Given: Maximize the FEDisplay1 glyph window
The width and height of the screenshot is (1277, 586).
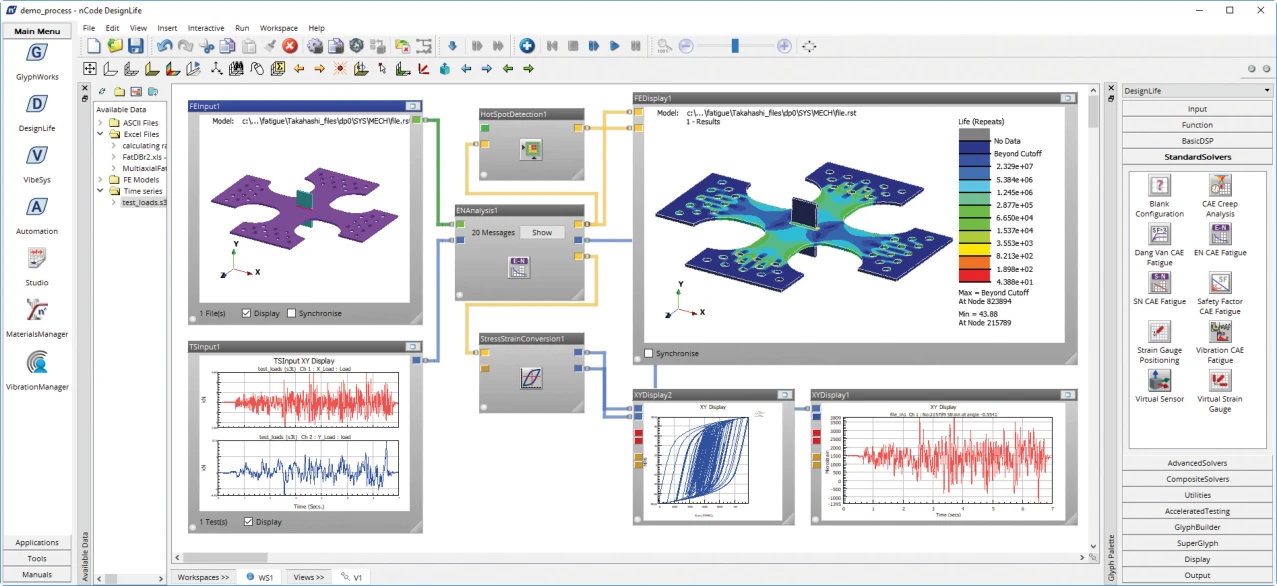Looking at the screenshot, I should 1067,98.
